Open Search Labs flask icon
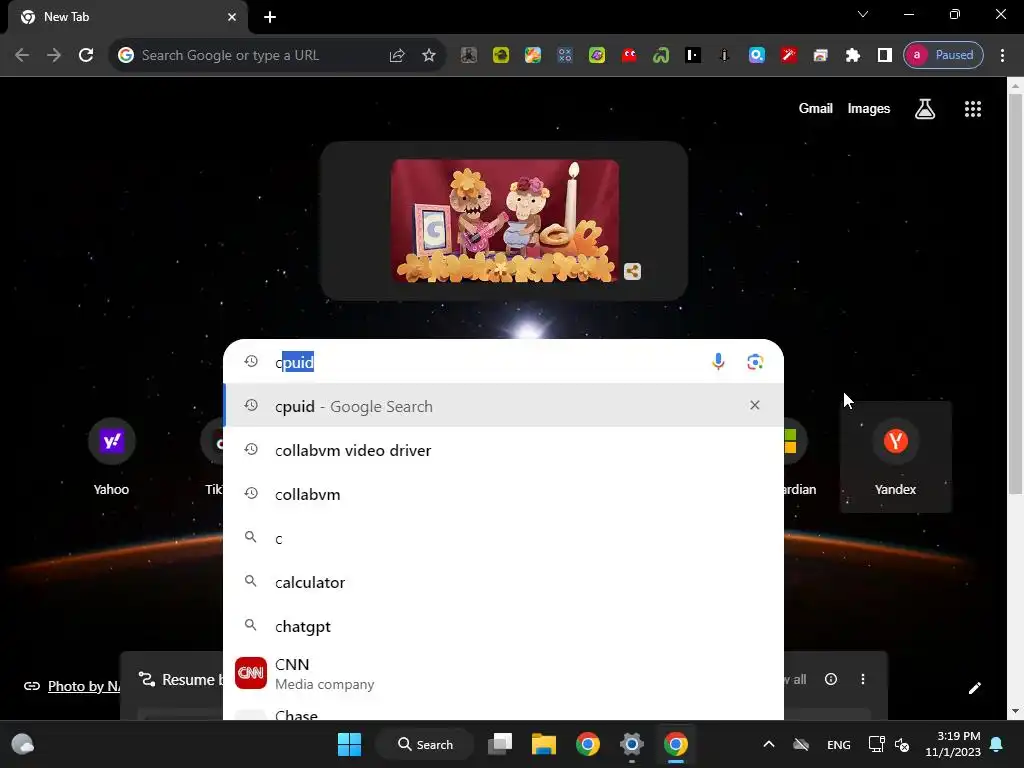Screen dimensions: 1024x768 pyautogui.click(x=925, y=109)
